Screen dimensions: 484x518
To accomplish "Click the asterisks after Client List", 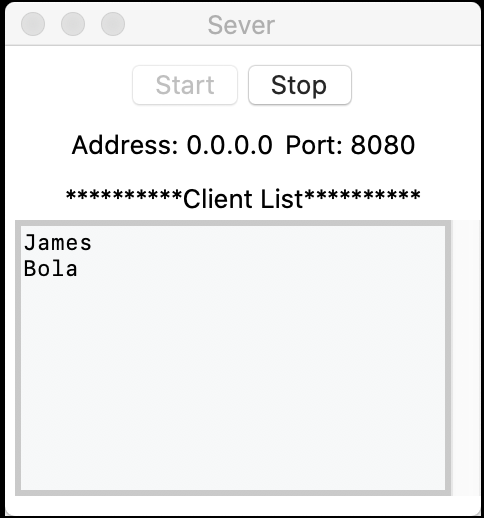I will coord(362,195).
